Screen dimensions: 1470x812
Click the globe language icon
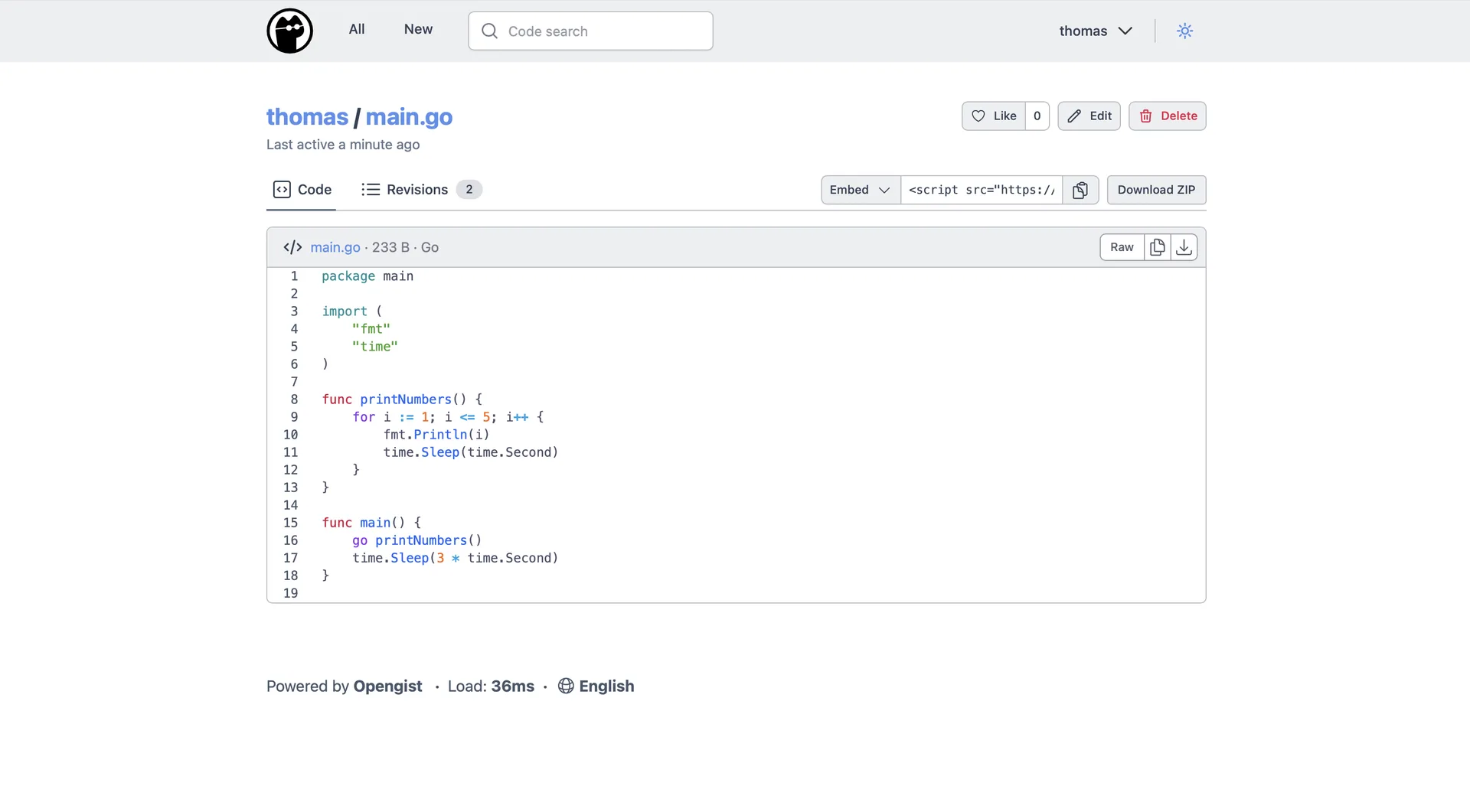point(566,686)
